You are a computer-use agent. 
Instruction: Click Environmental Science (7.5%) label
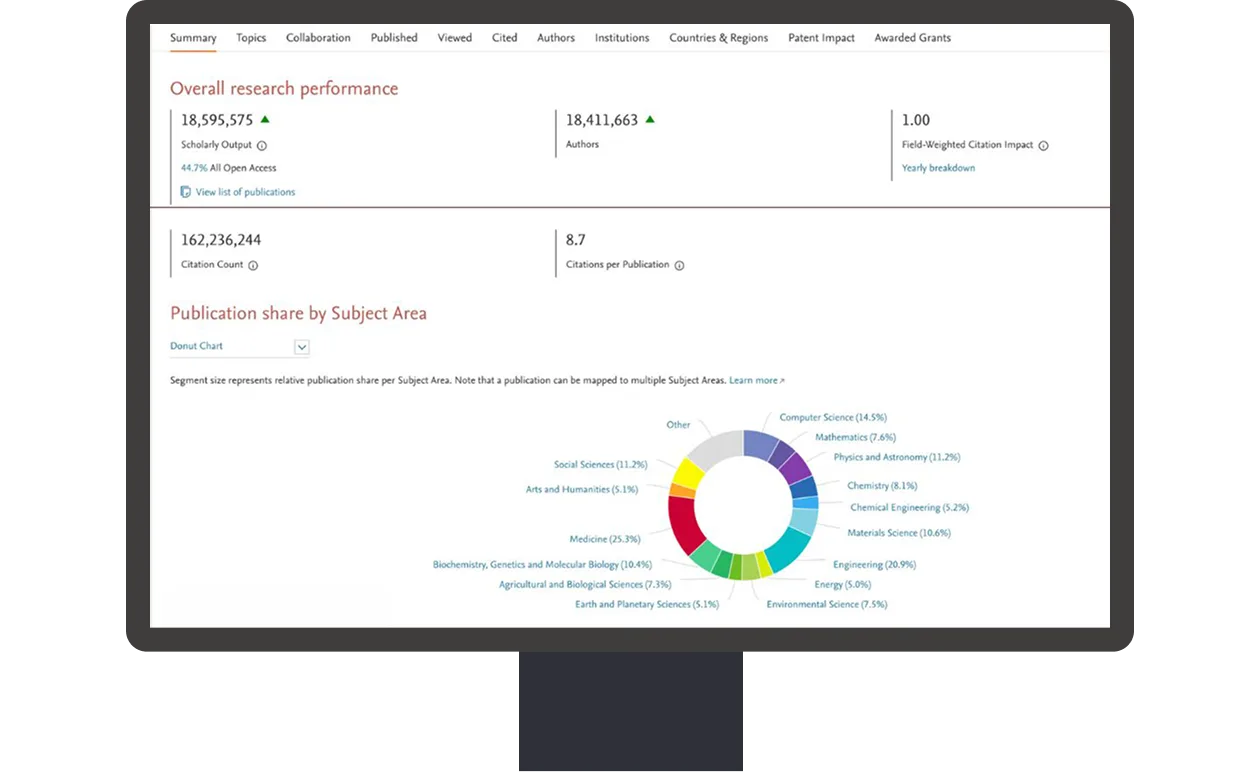point(826,604)
